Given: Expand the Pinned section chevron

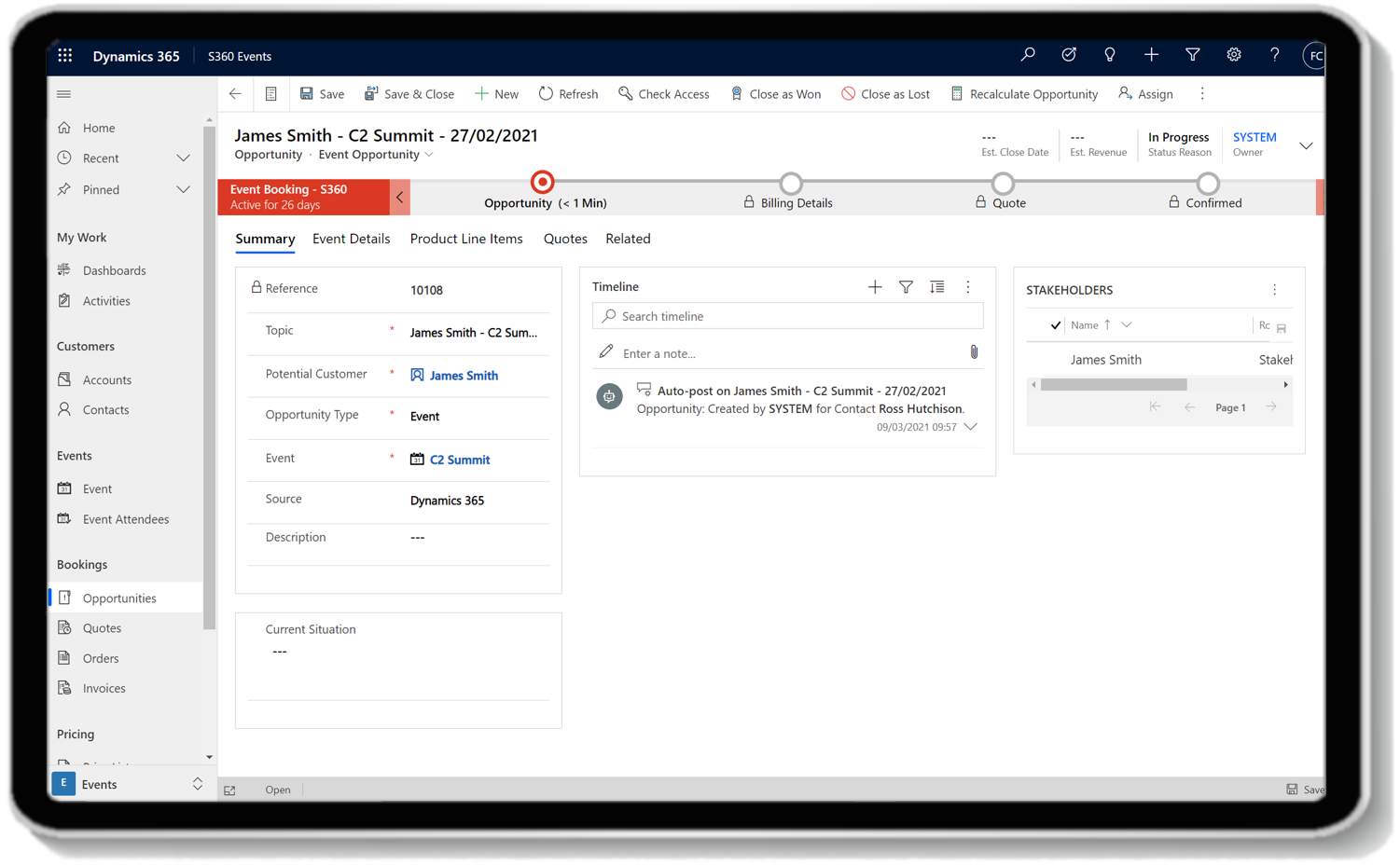Looking at the screenshot, I should coord(183,190).
